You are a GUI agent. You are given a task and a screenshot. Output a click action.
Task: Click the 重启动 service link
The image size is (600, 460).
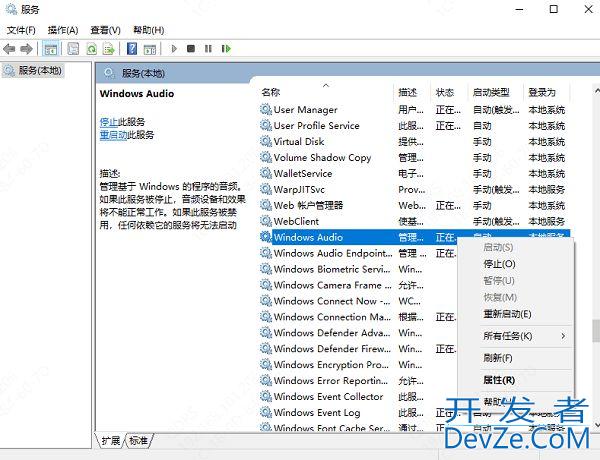pos(113,134)
